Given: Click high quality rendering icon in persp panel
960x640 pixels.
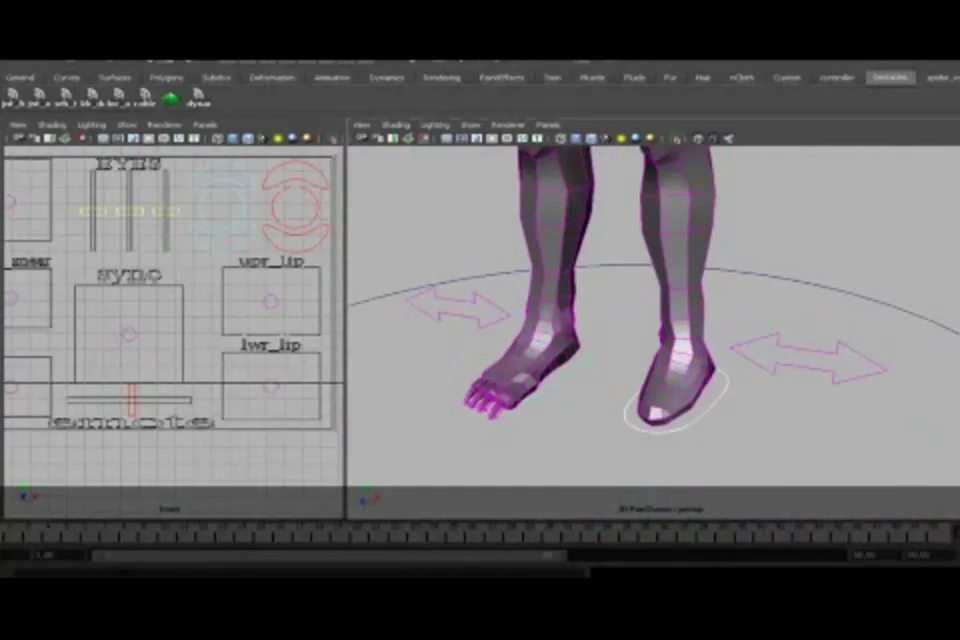Looking at the screenshot, I should click(x=651, y=139).
